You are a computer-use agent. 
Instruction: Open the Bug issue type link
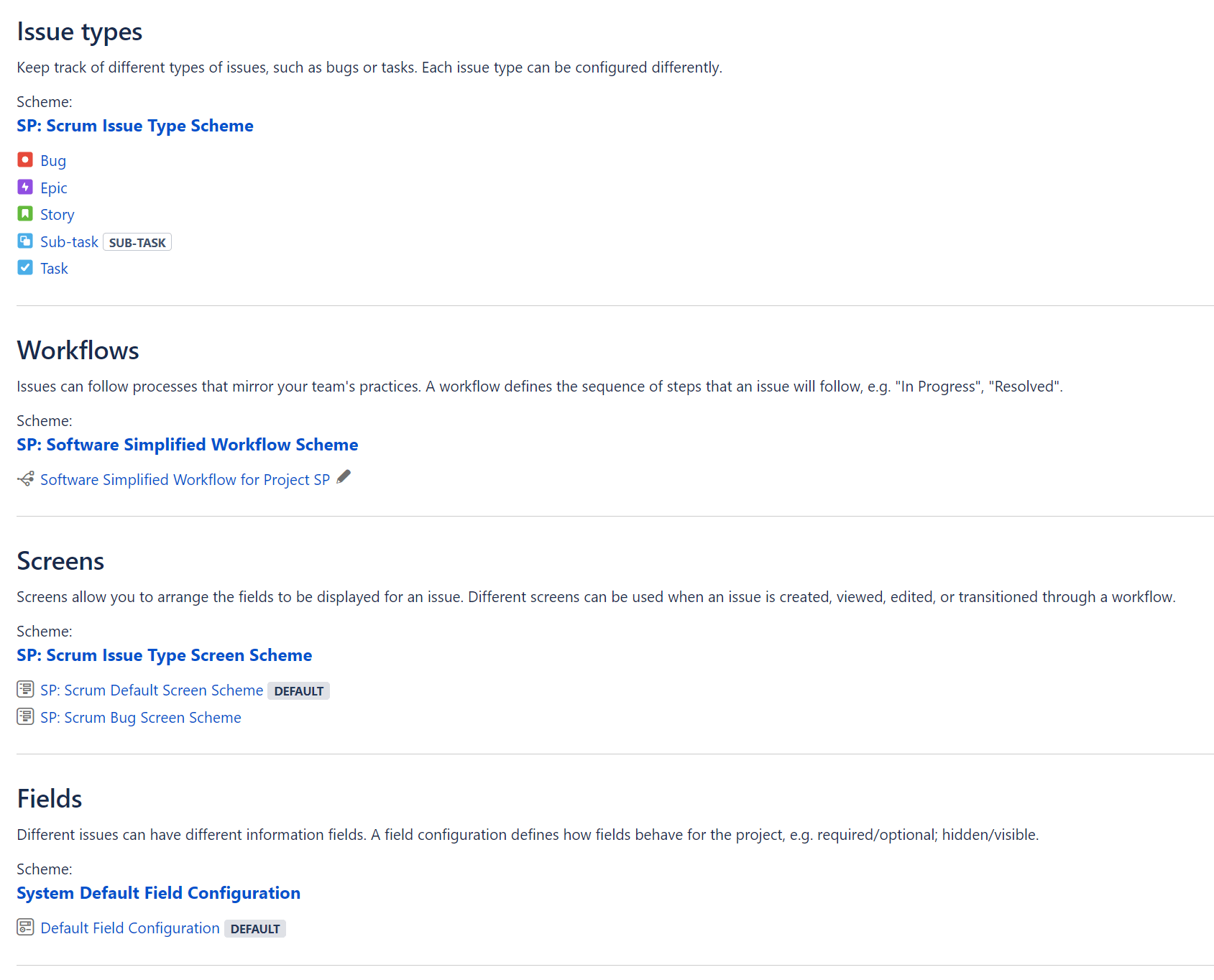53,161
